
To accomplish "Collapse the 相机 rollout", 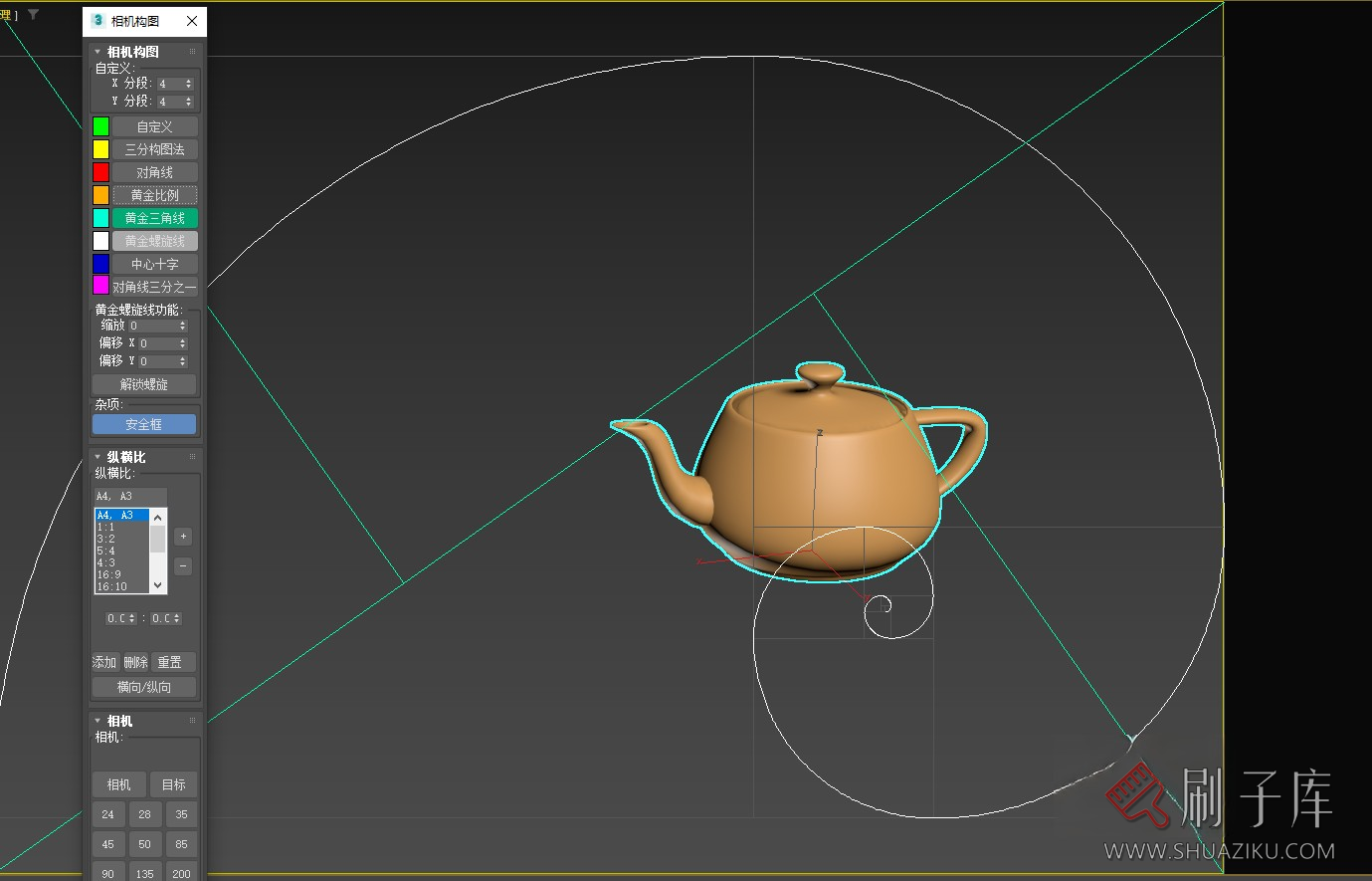I will (x=98, y=721).
